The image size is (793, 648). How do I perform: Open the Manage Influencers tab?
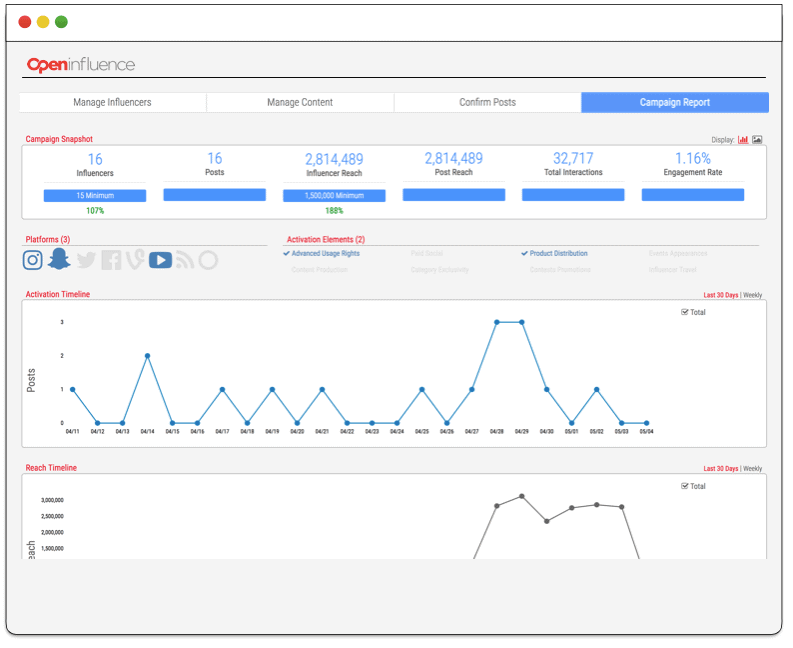tap(113, 102)
